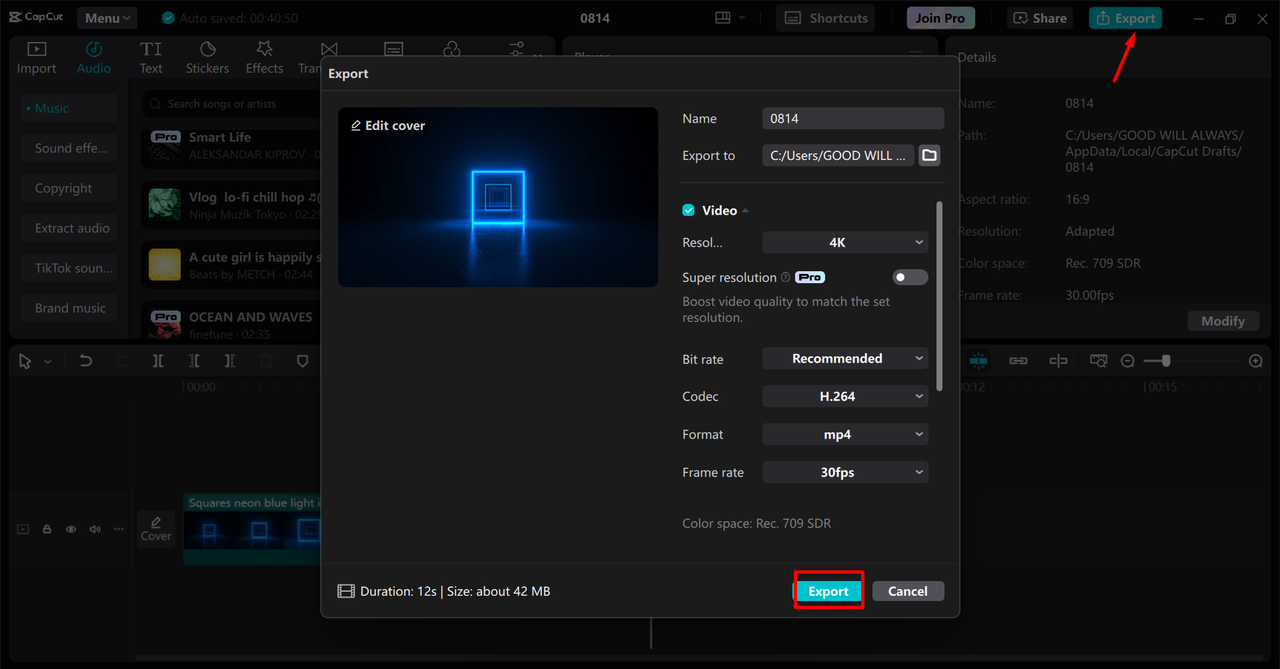Toggle the linkage chain icon

click(x=1018, y=361)
